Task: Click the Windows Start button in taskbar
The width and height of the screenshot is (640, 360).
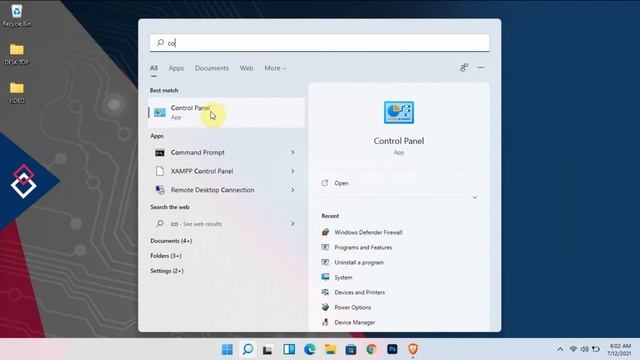Action: (x=227, y=349)
